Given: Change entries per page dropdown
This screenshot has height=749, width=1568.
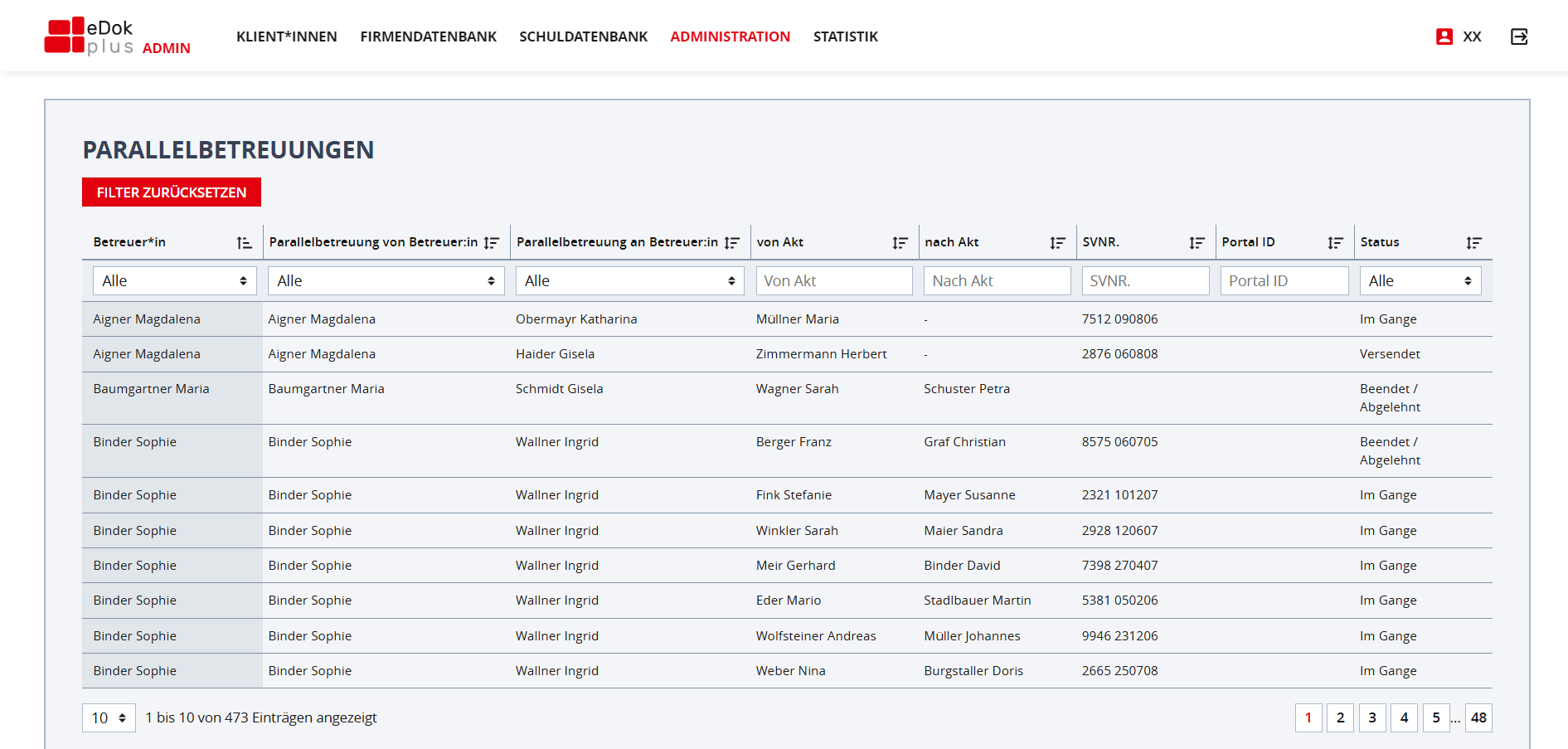Looking at the screenshot, I should coord(109,718).
